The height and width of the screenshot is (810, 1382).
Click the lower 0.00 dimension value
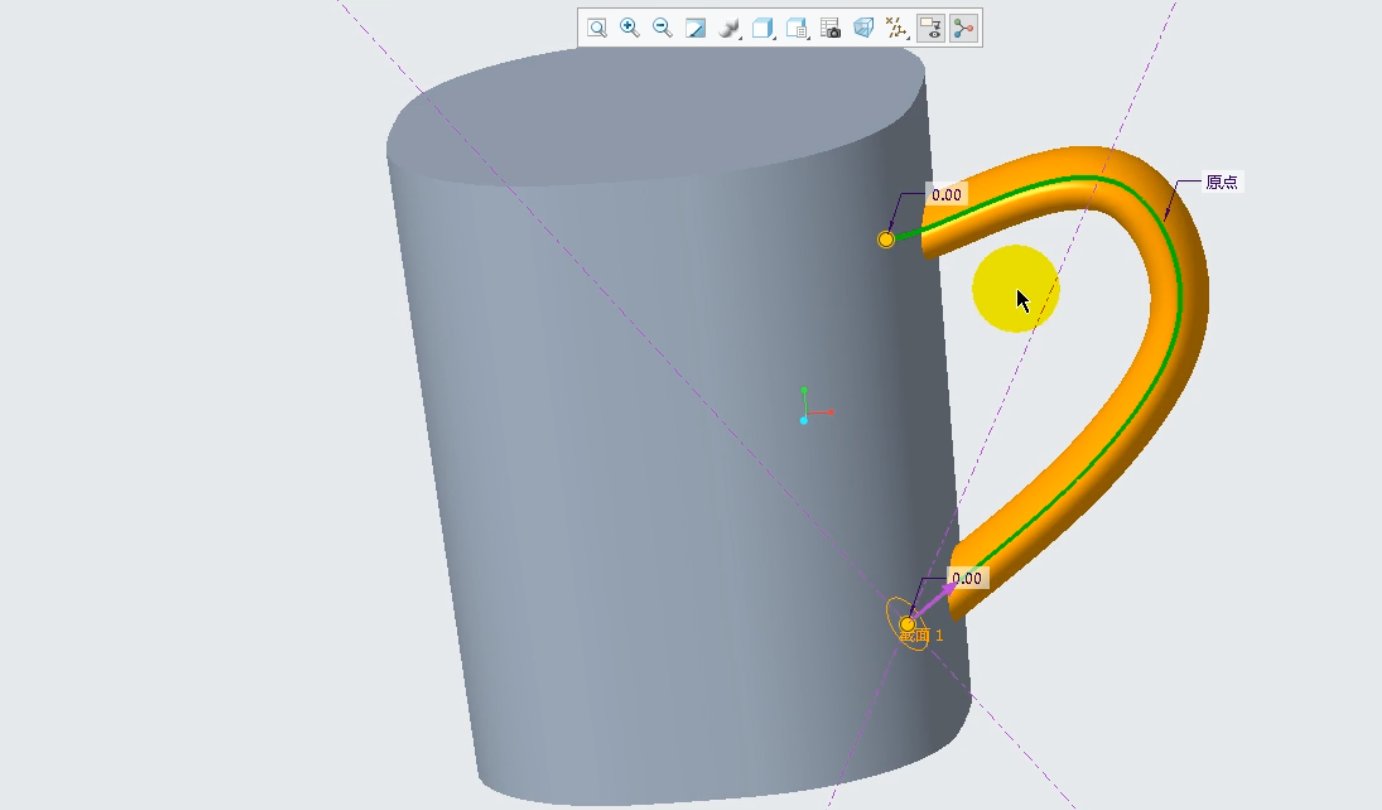pos(967,578)
